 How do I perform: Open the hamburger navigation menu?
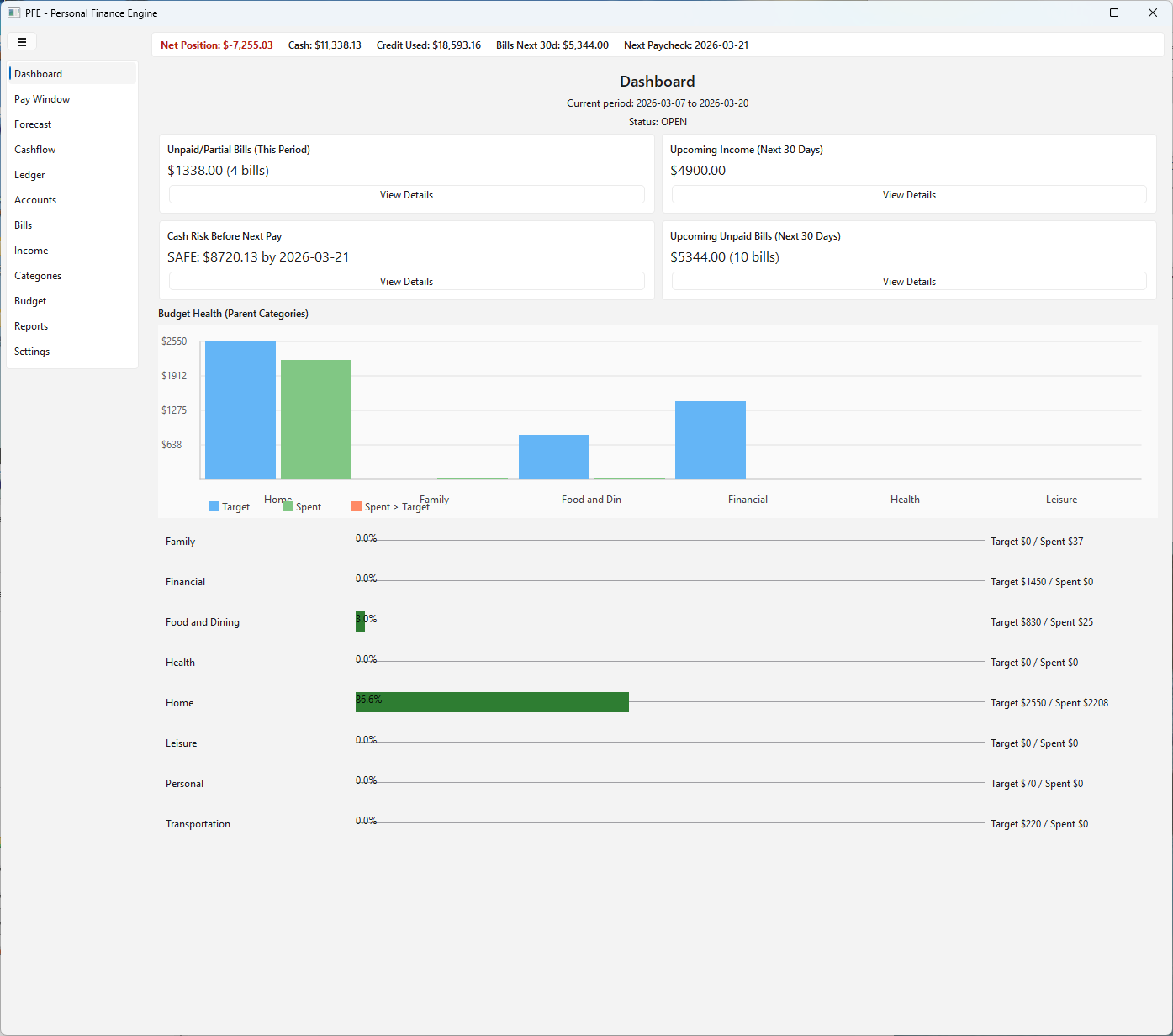[x=22, y=41]
